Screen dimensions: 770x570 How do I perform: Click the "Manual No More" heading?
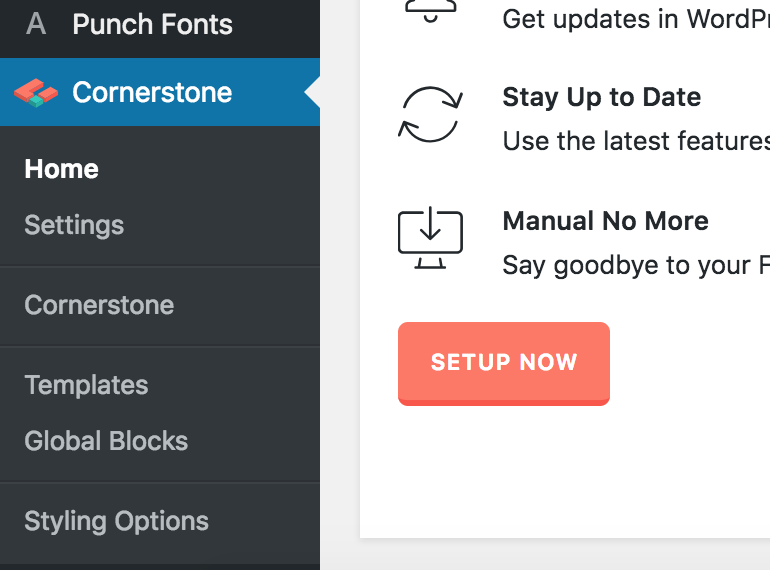[605, 221]
